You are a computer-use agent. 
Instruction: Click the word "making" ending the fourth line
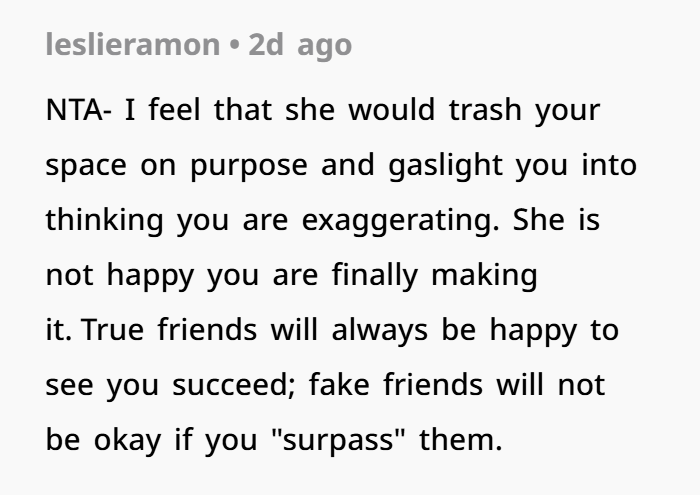coord(484,275)
